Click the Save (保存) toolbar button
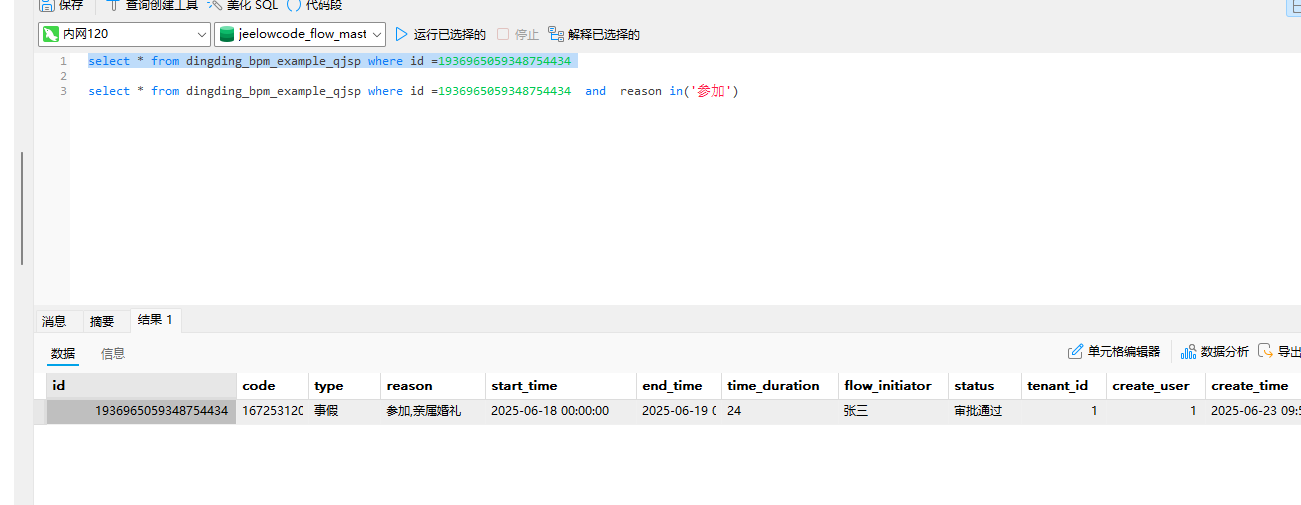The image size is (1301, 505). [x=62, y=5]
